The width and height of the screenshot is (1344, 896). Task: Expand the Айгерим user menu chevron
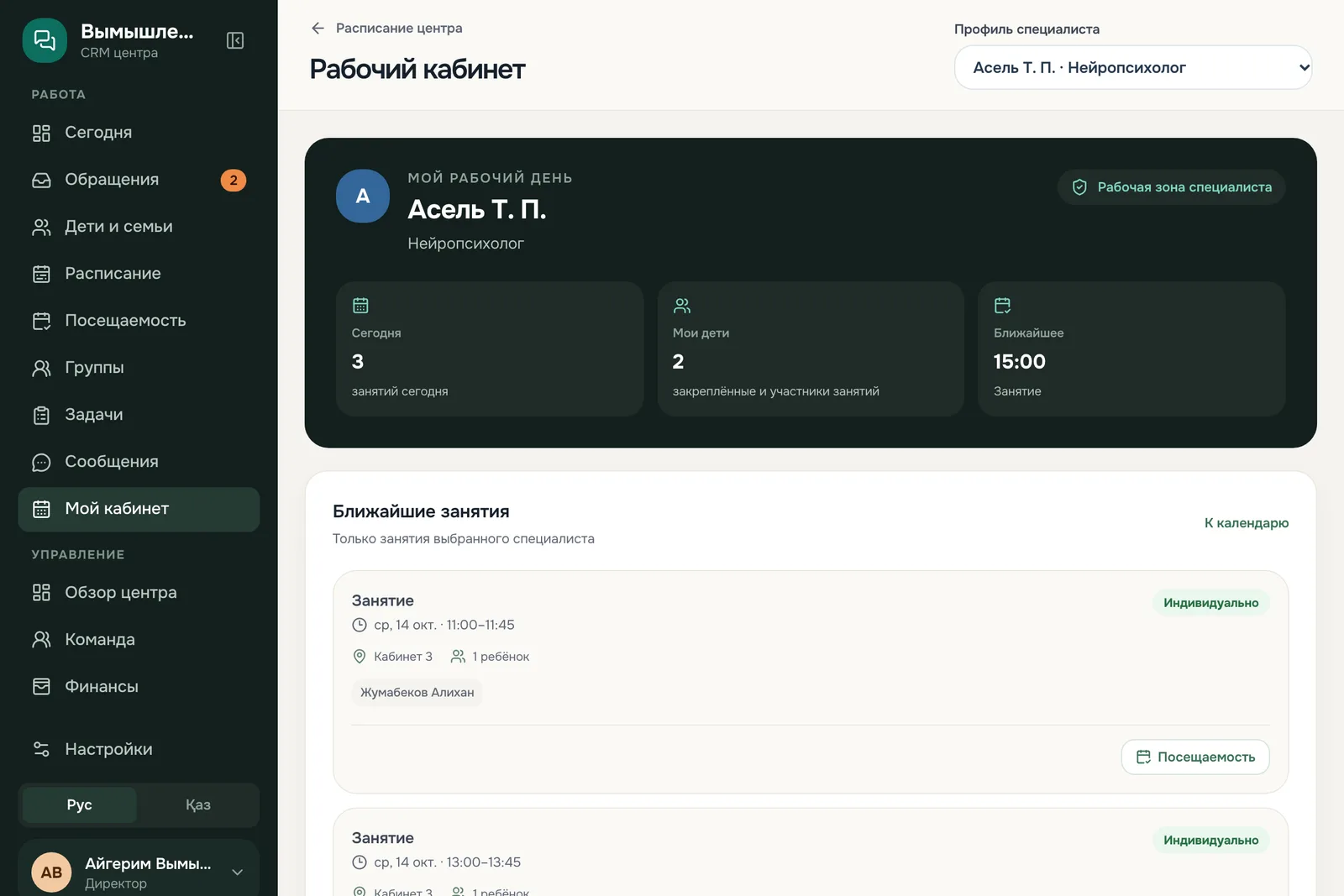click(x=238, y=872)
